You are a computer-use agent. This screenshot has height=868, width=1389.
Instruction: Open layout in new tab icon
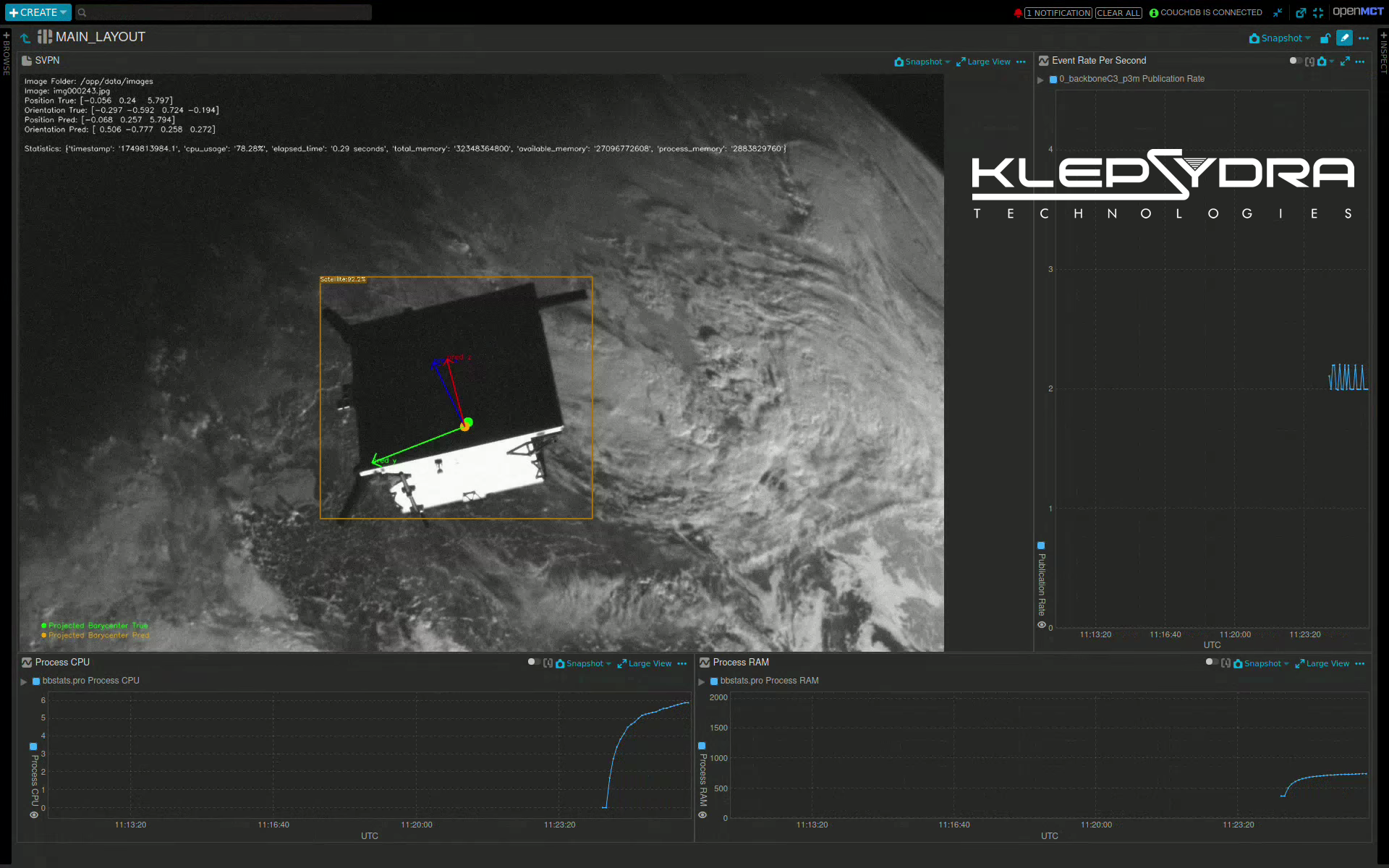pos(1301,12)
